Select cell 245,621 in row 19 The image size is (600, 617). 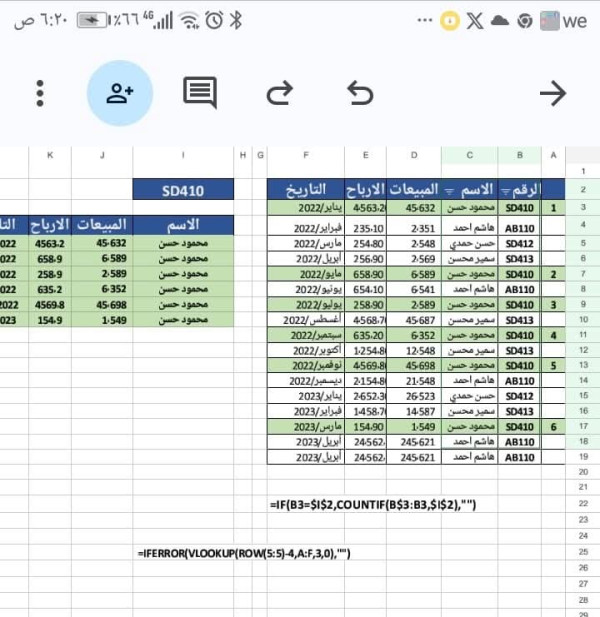click(414, 458)
